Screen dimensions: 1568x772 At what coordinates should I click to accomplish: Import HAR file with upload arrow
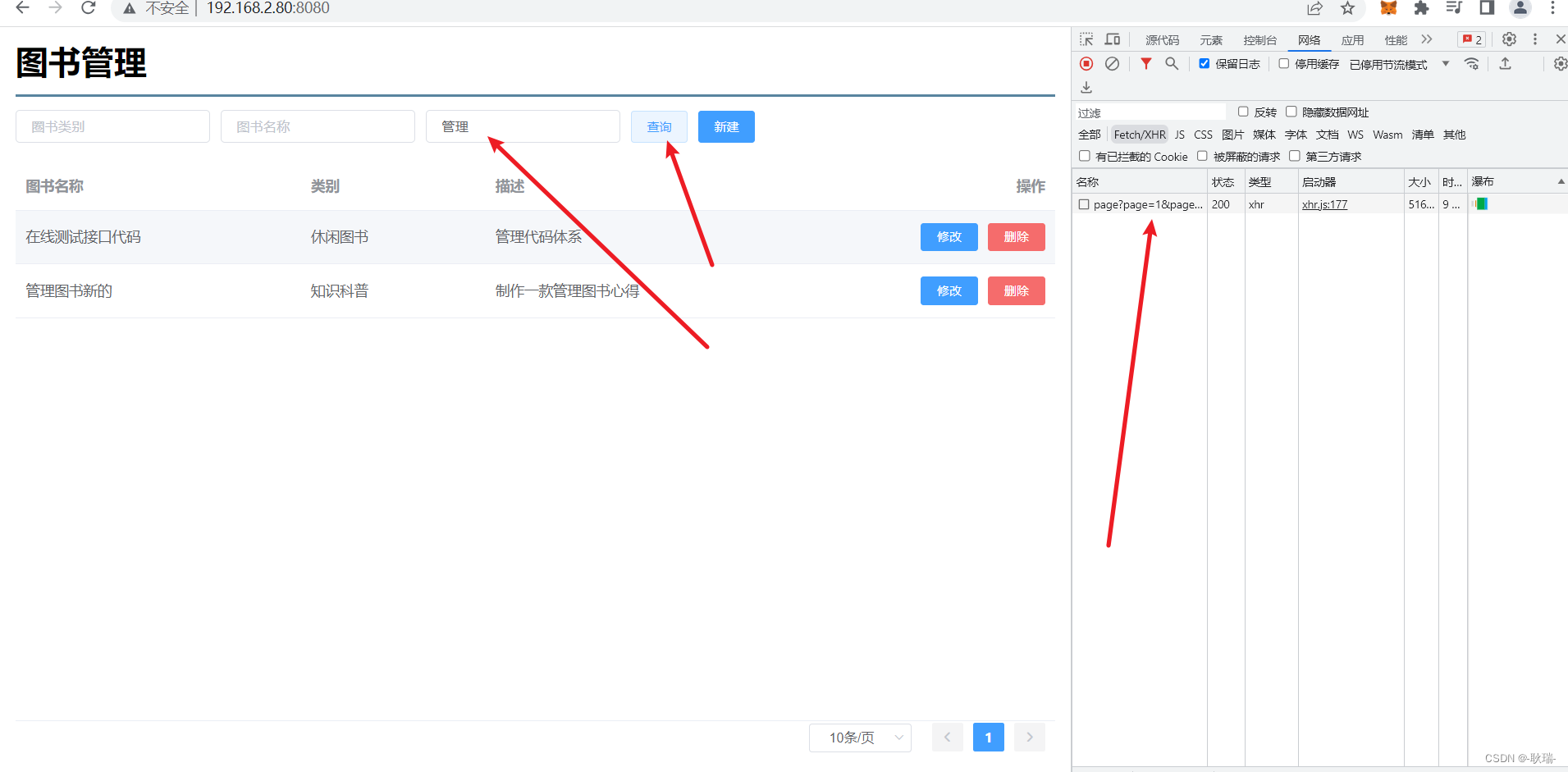point(1505,64)
